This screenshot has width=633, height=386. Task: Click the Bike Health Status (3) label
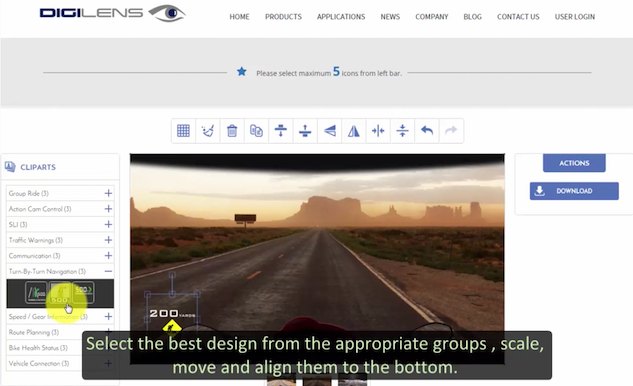(38, 348)
